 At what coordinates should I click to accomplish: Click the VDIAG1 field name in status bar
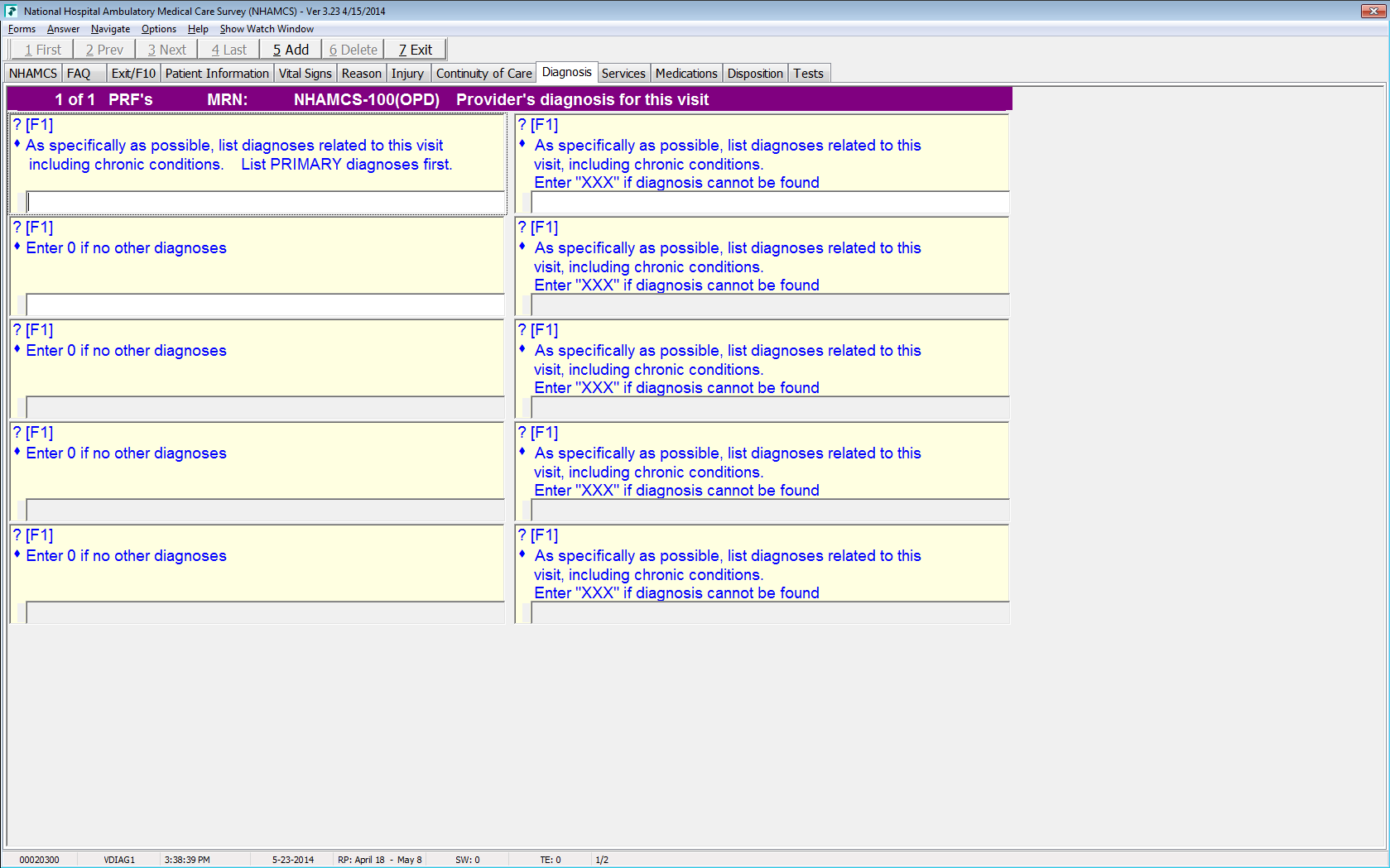(119, 860)
